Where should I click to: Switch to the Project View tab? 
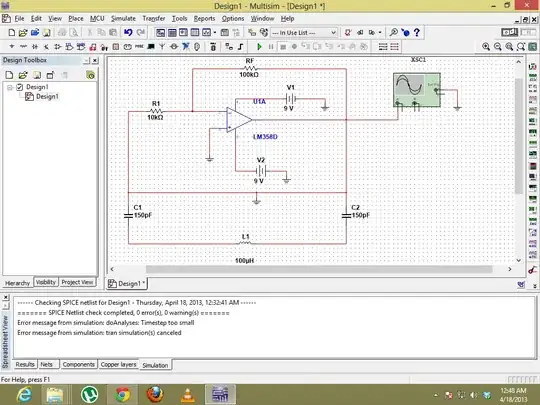[77, 282]
